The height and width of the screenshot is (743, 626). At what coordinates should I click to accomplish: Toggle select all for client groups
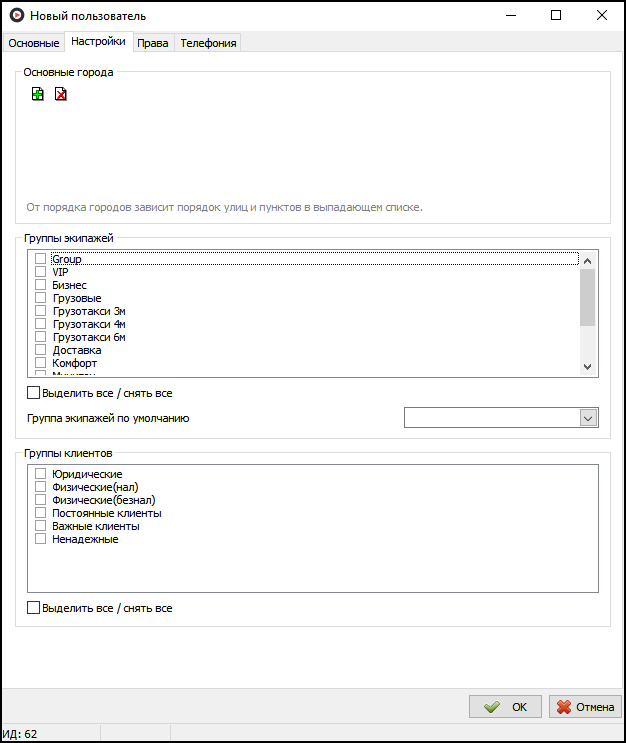(x=34, y=607)
